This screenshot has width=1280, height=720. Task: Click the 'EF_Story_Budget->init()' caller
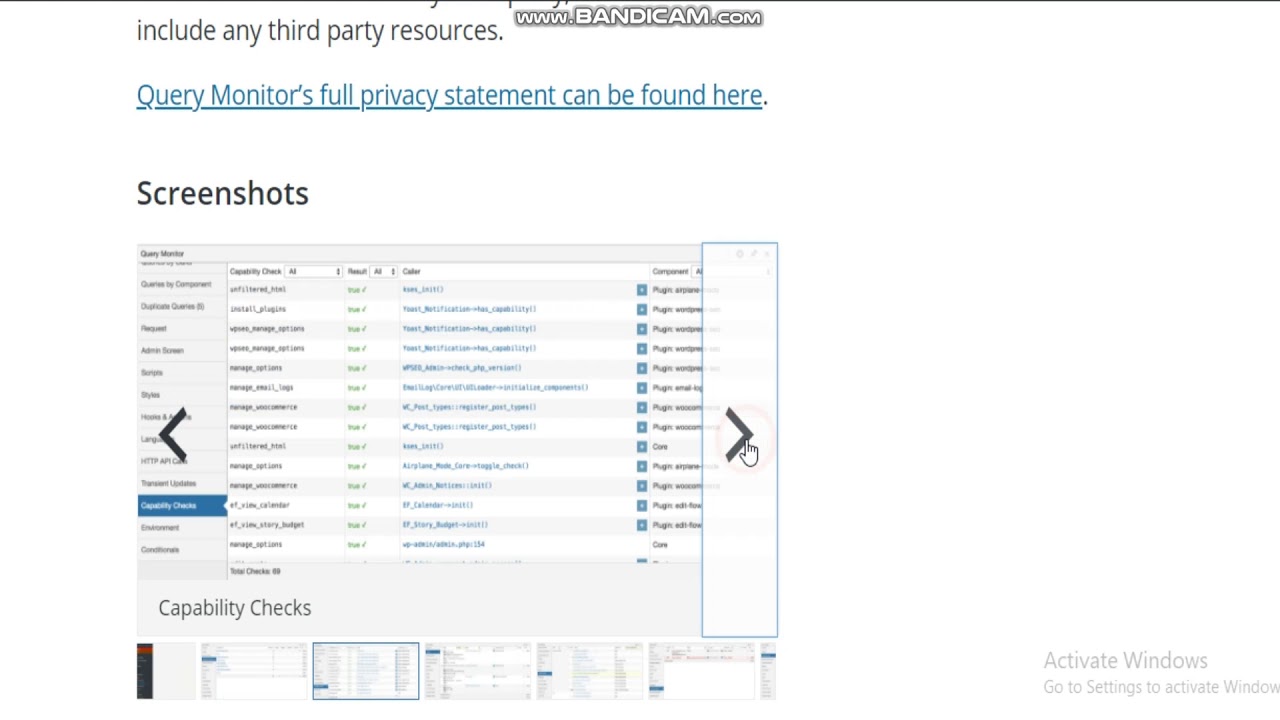click(x=445, y=525)
